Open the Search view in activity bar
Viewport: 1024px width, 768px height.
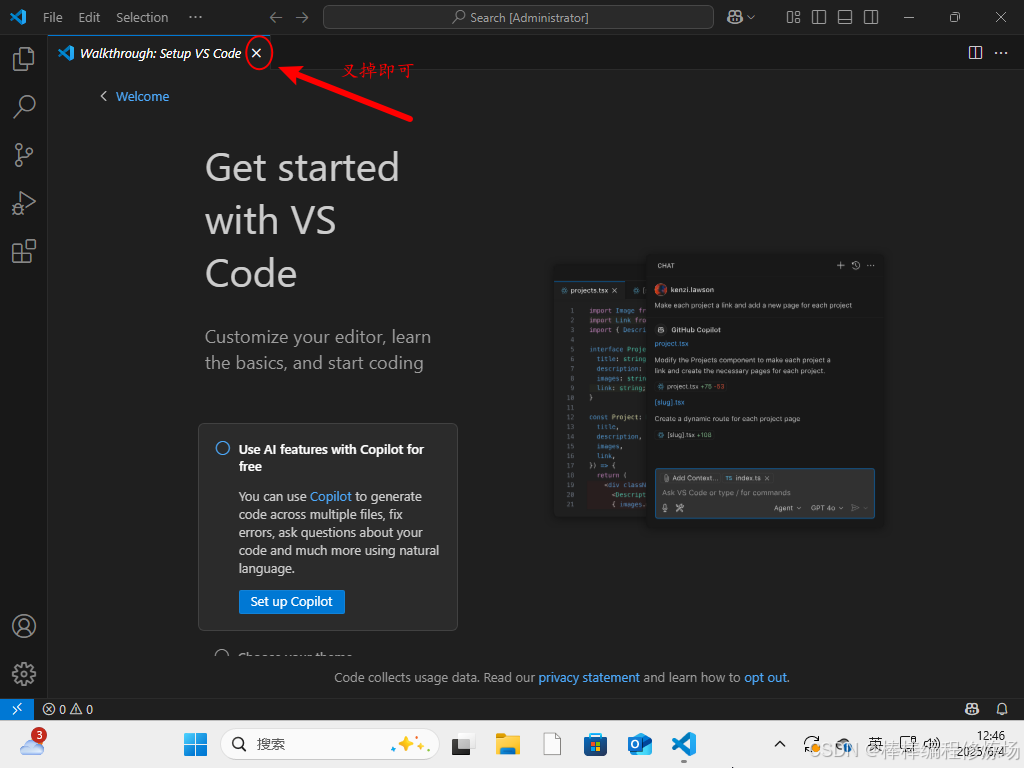pos(24,106)
